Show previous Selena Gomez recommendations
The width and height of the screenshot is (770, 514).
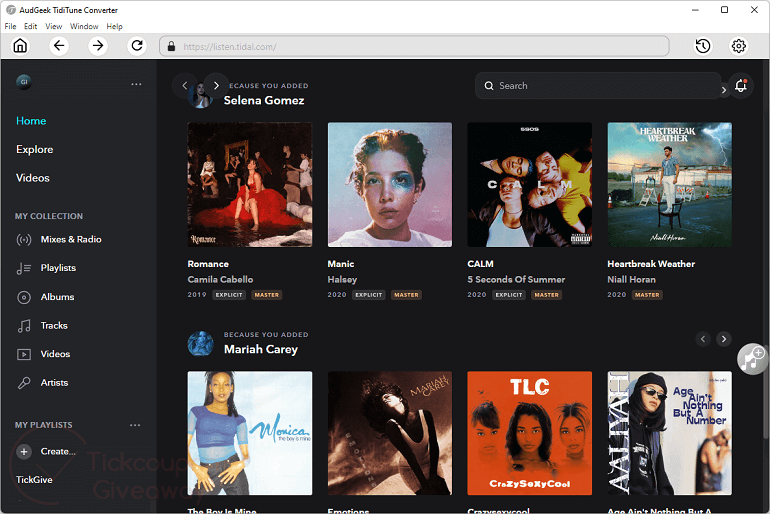pos(185,85)
